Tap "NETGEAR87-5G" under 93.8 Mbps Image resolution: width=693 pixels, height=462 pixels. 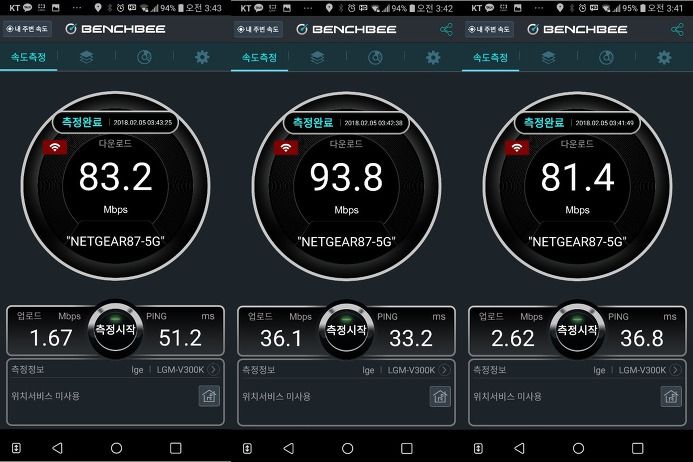(x=346, y=242)
